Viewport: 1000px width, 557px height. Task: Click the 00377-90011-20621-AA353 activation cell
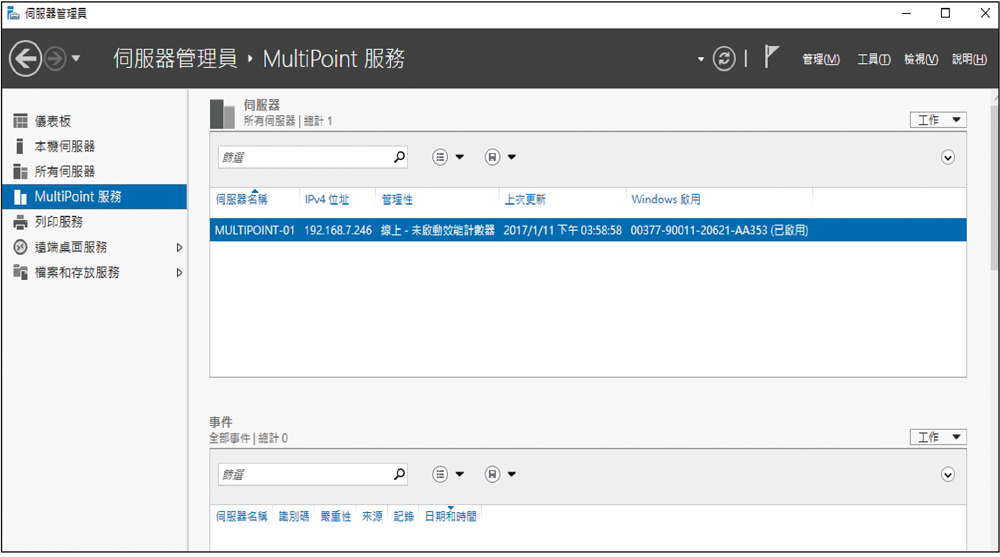tap(719, 230)
